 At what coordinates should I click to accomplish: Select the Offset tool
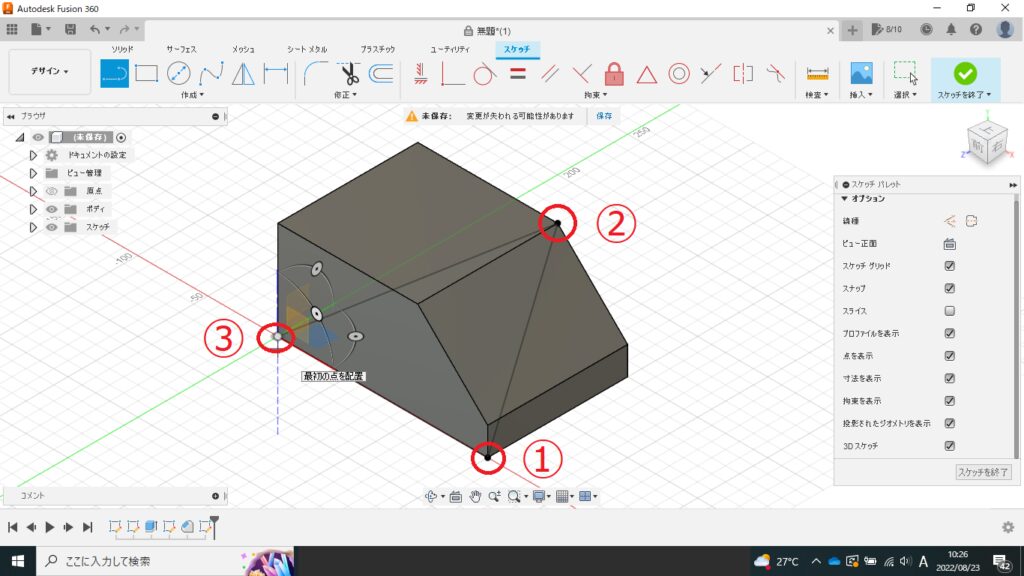click(x=381, y=74)
